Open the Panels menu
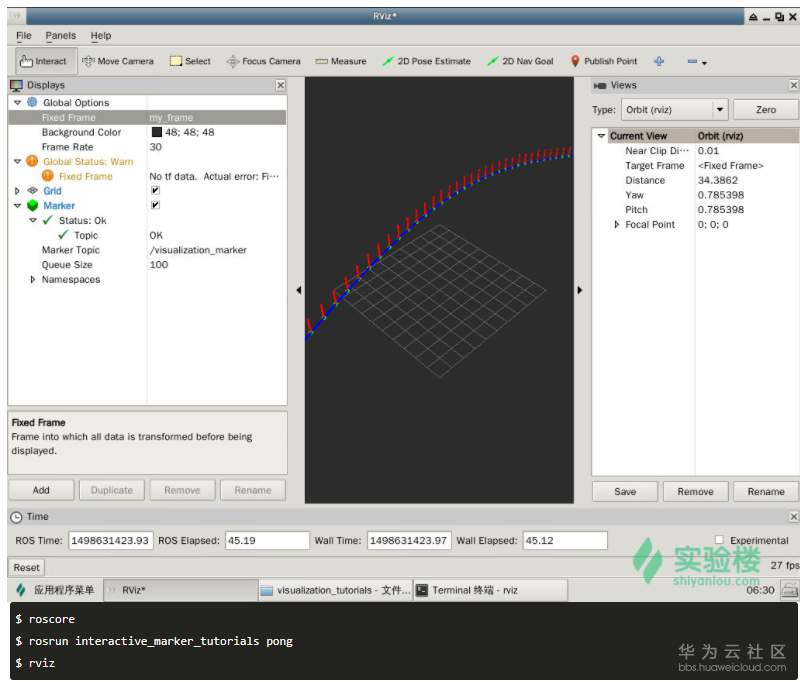Screen dimensions: 800x682 (x=60, y=36)
